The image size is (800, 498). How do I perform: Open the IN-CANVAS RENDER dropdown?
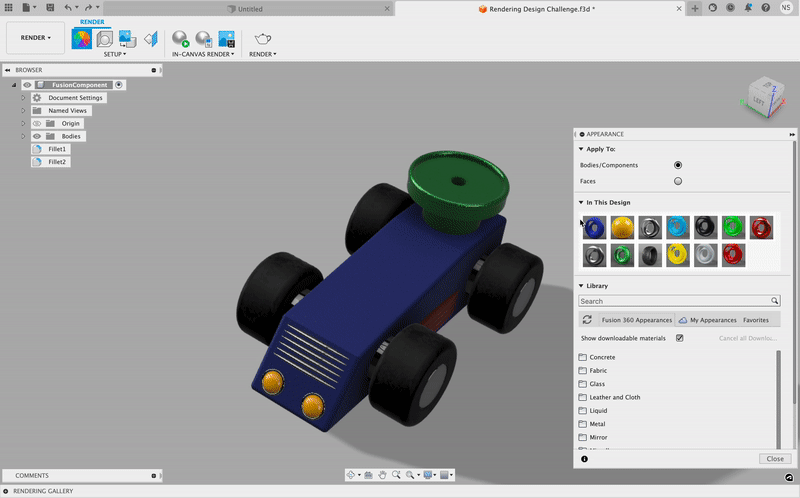pos(203,54)
